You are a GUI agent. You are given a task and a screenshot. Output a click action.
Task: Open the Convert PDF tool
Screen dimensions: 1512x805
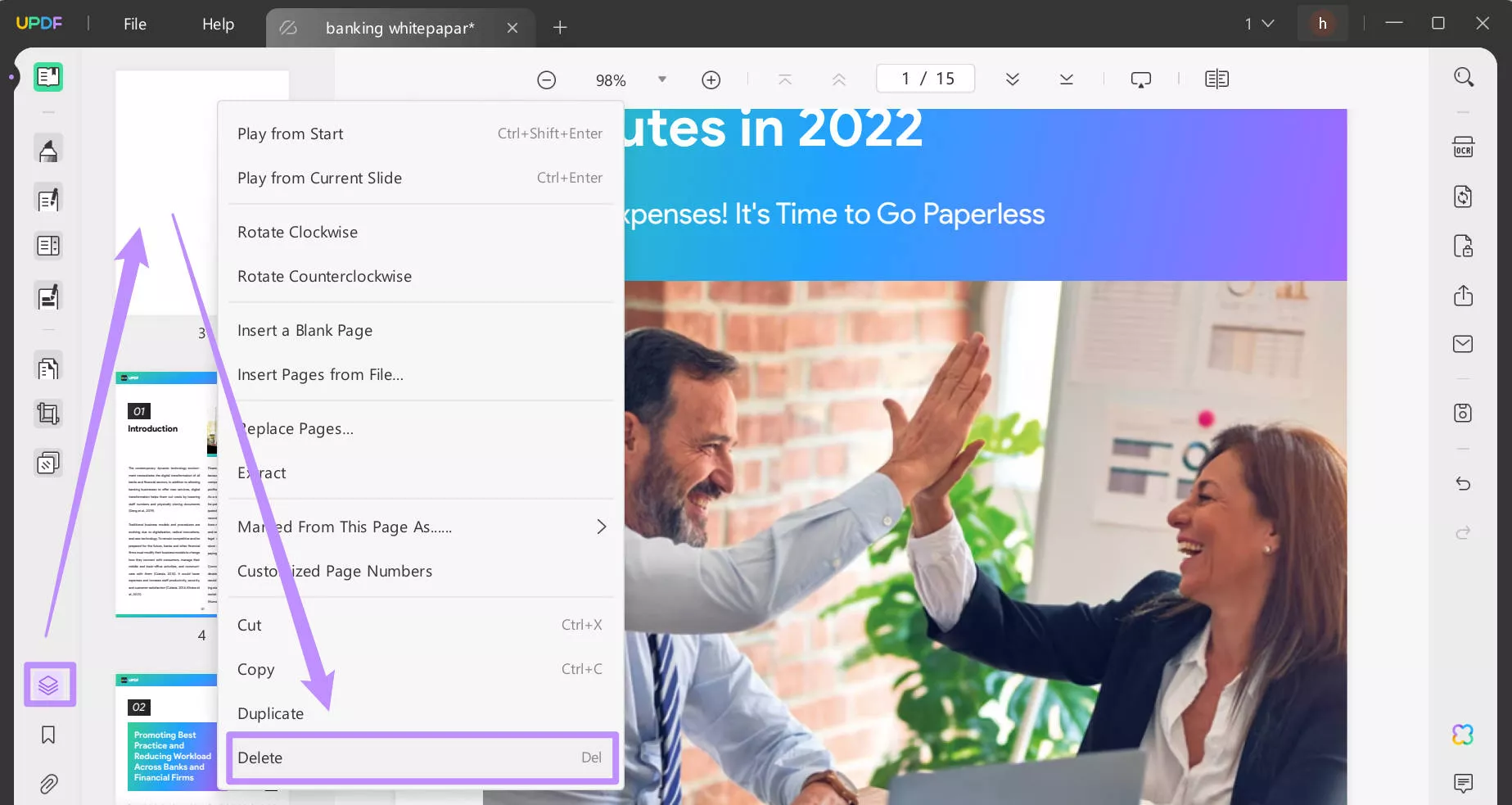click(x=1464, y=197)
